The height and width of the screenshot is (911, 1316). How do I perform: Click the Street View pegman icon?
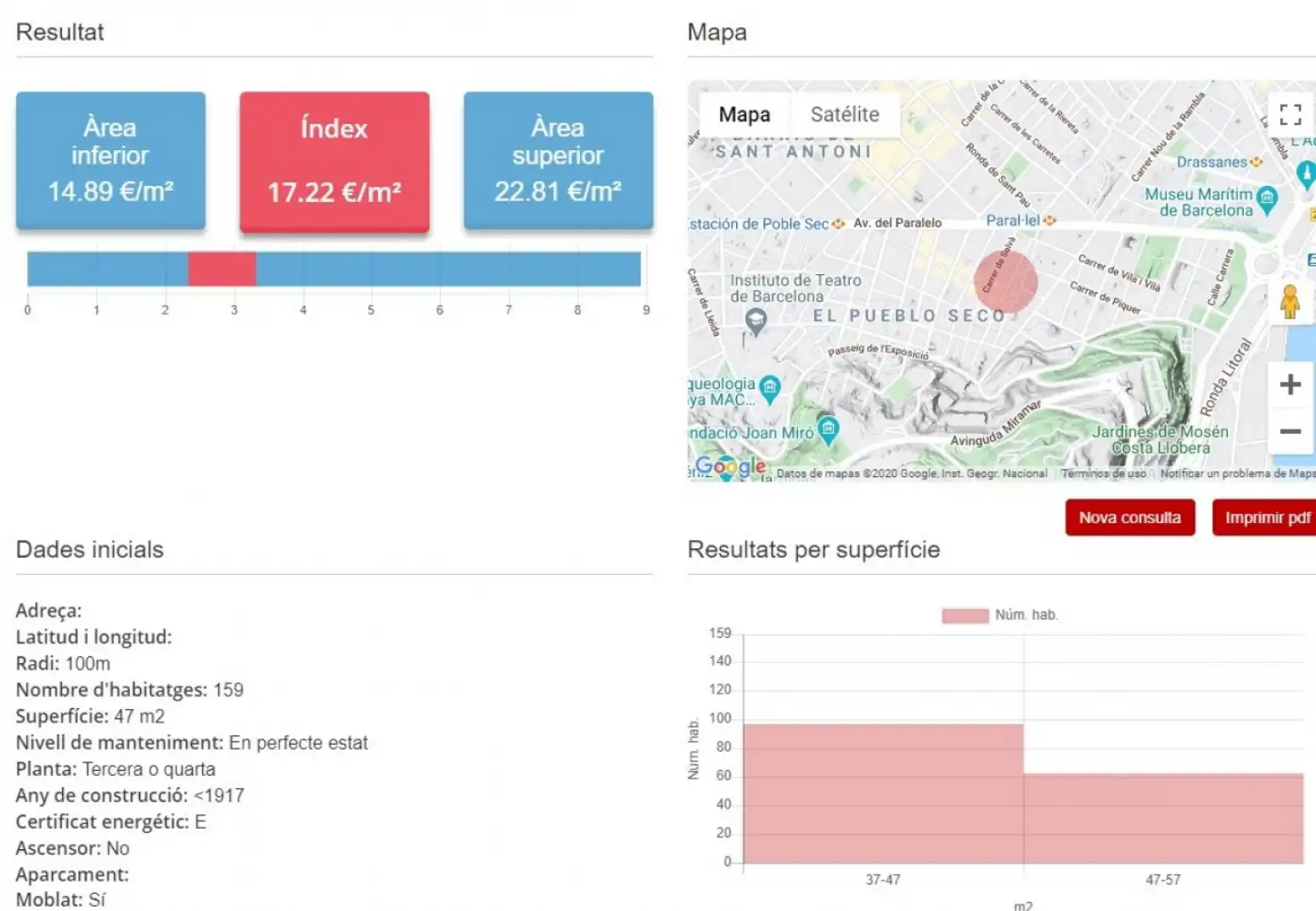[1290, 301]
